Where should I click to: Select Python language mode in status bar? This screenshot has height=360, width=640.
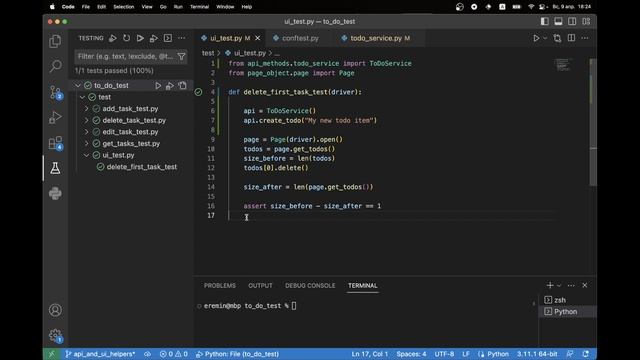pos(498,354)
